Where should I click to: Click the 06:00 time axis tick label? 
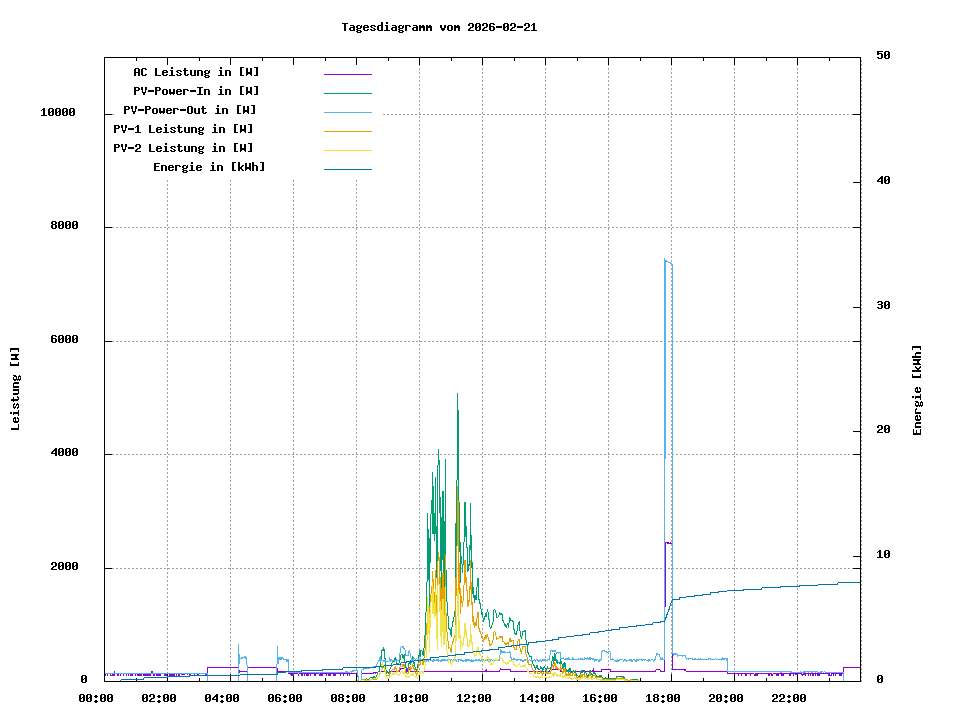[x=285, y=698]
